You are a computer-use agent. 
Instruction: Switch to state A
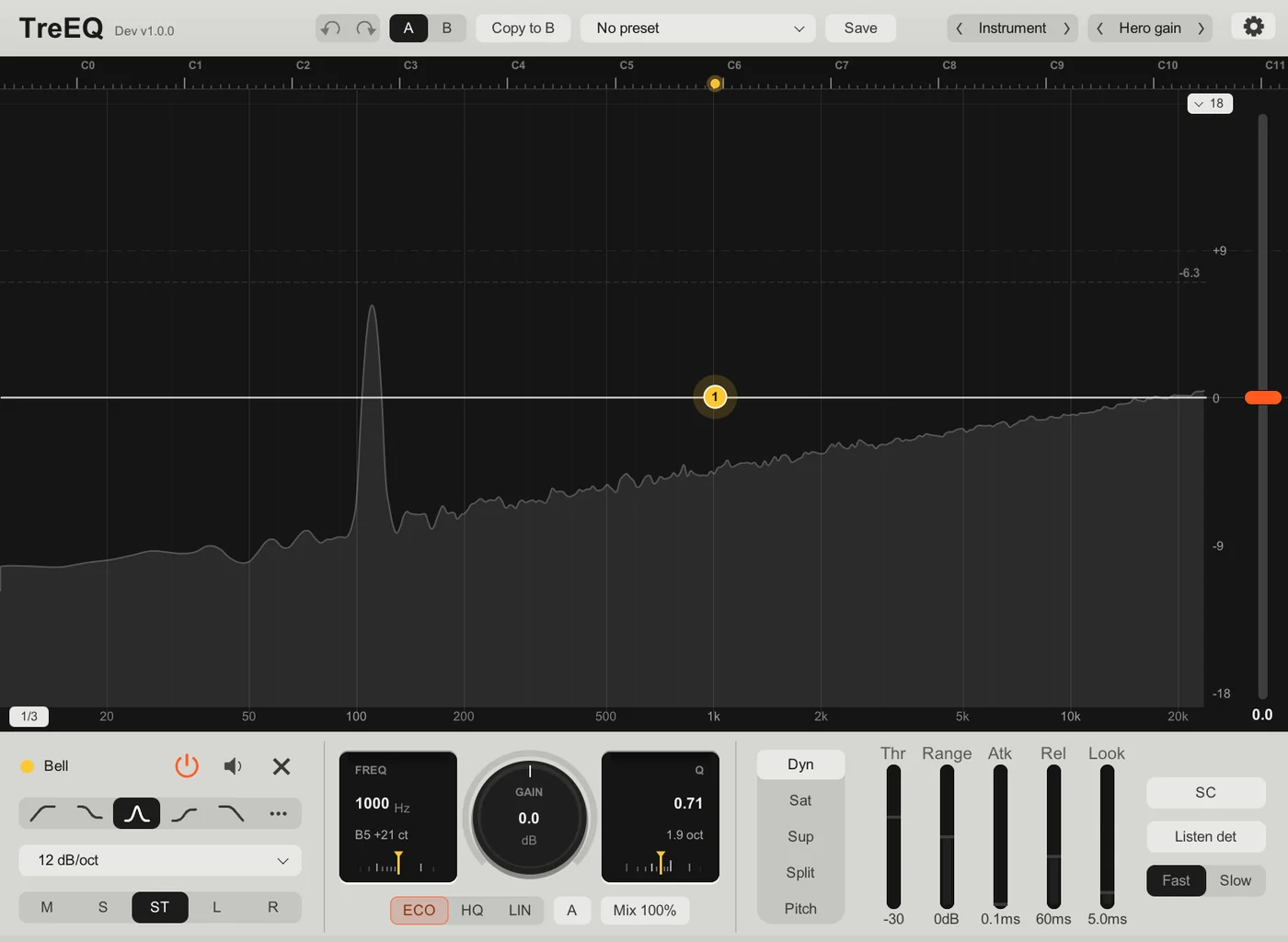coord(408,29)
